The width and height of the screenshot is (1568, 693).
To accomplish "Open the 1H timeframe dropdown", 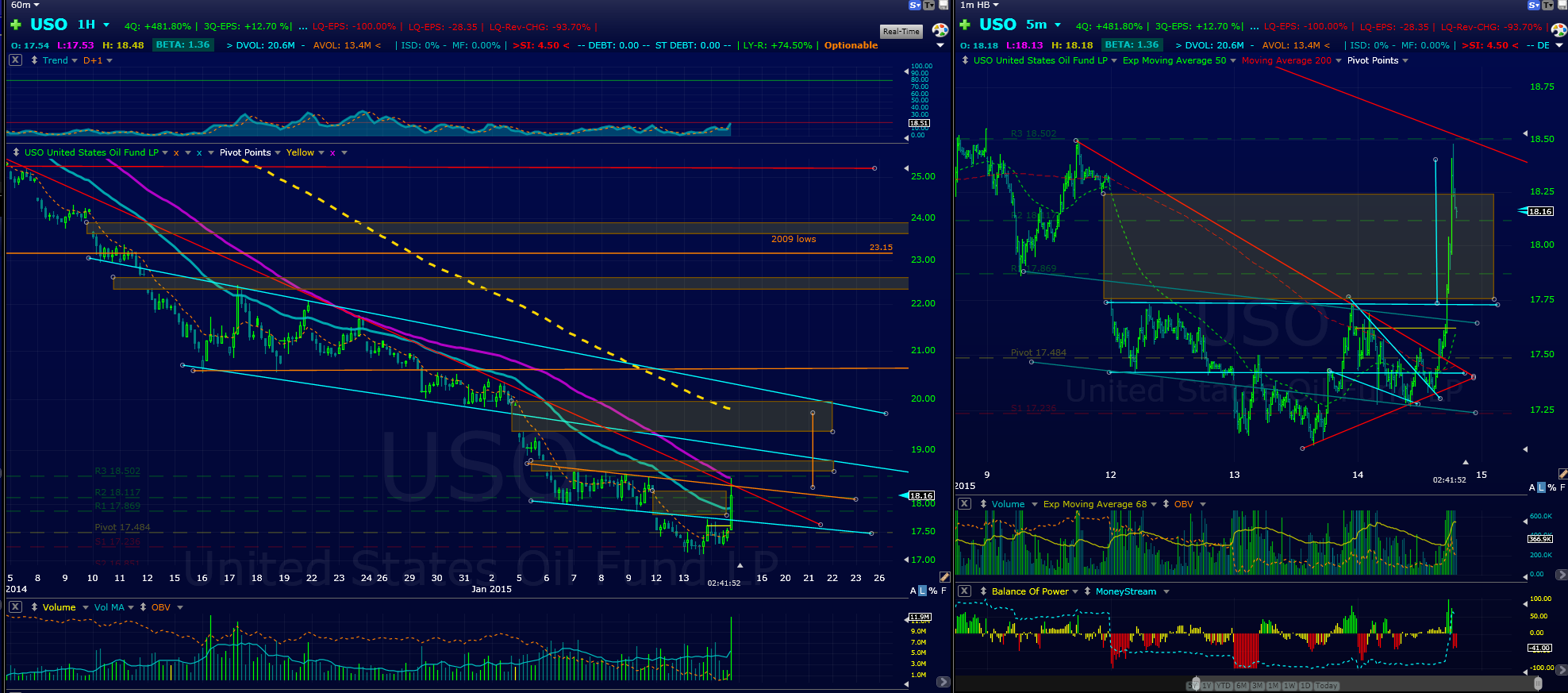I will [106, 25].
